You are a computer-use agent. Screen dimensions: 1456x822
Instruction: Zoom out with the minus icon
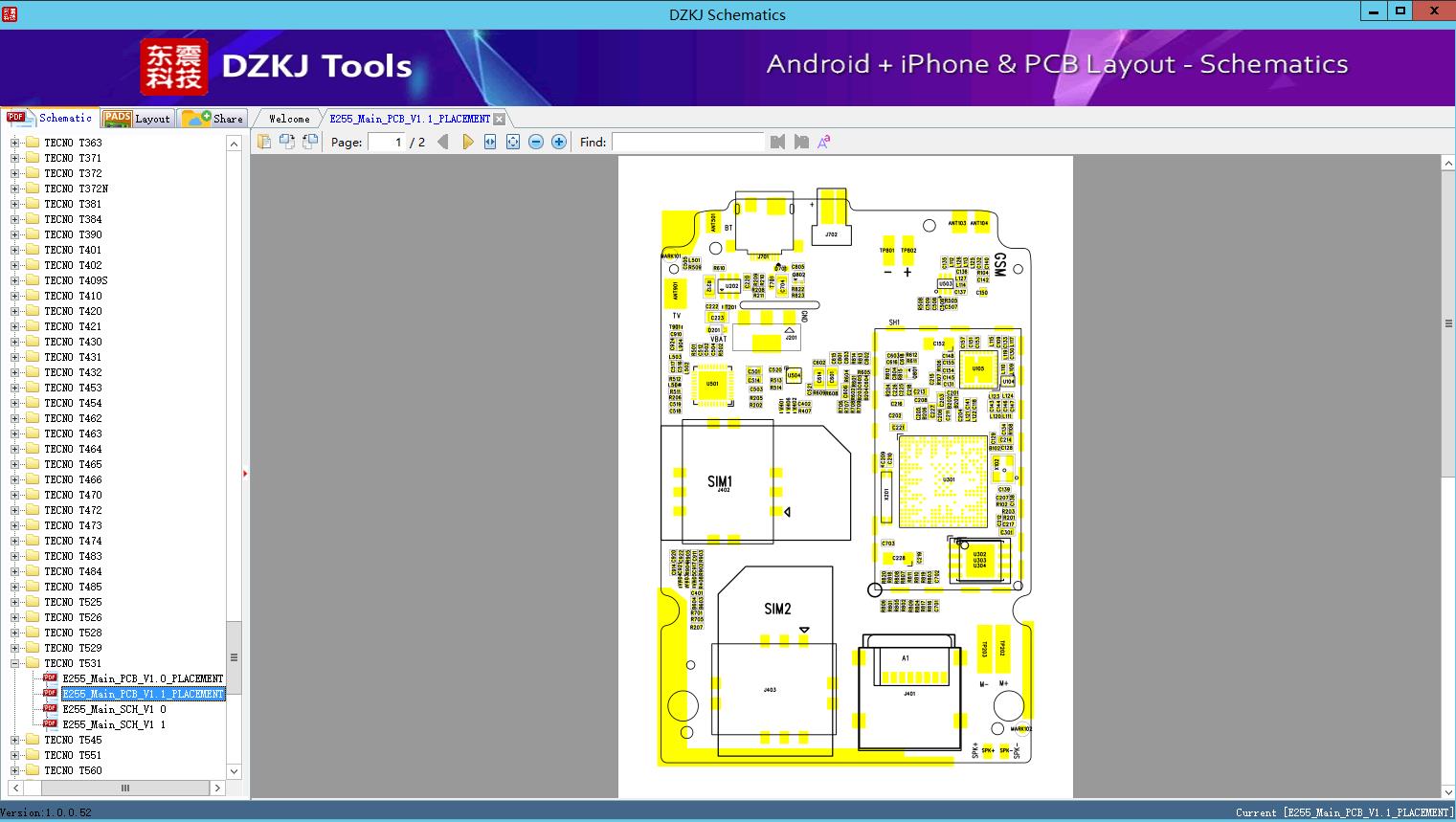pos(536,142)
